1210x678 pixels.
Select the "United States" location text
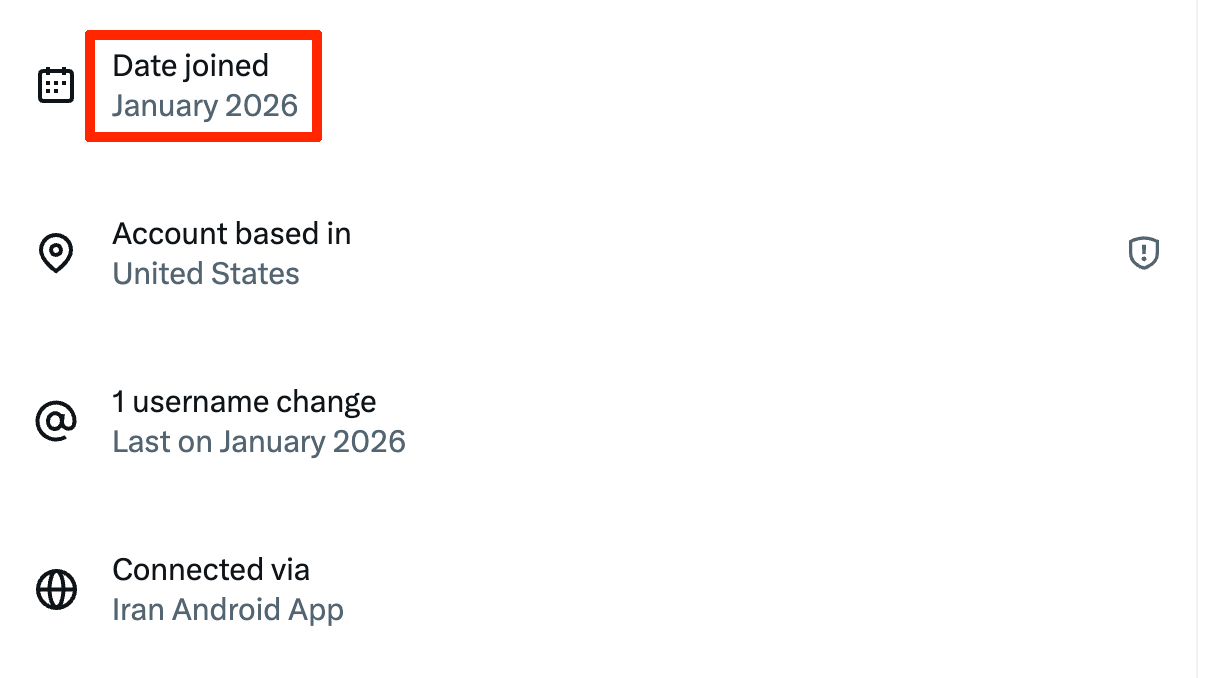206,274
